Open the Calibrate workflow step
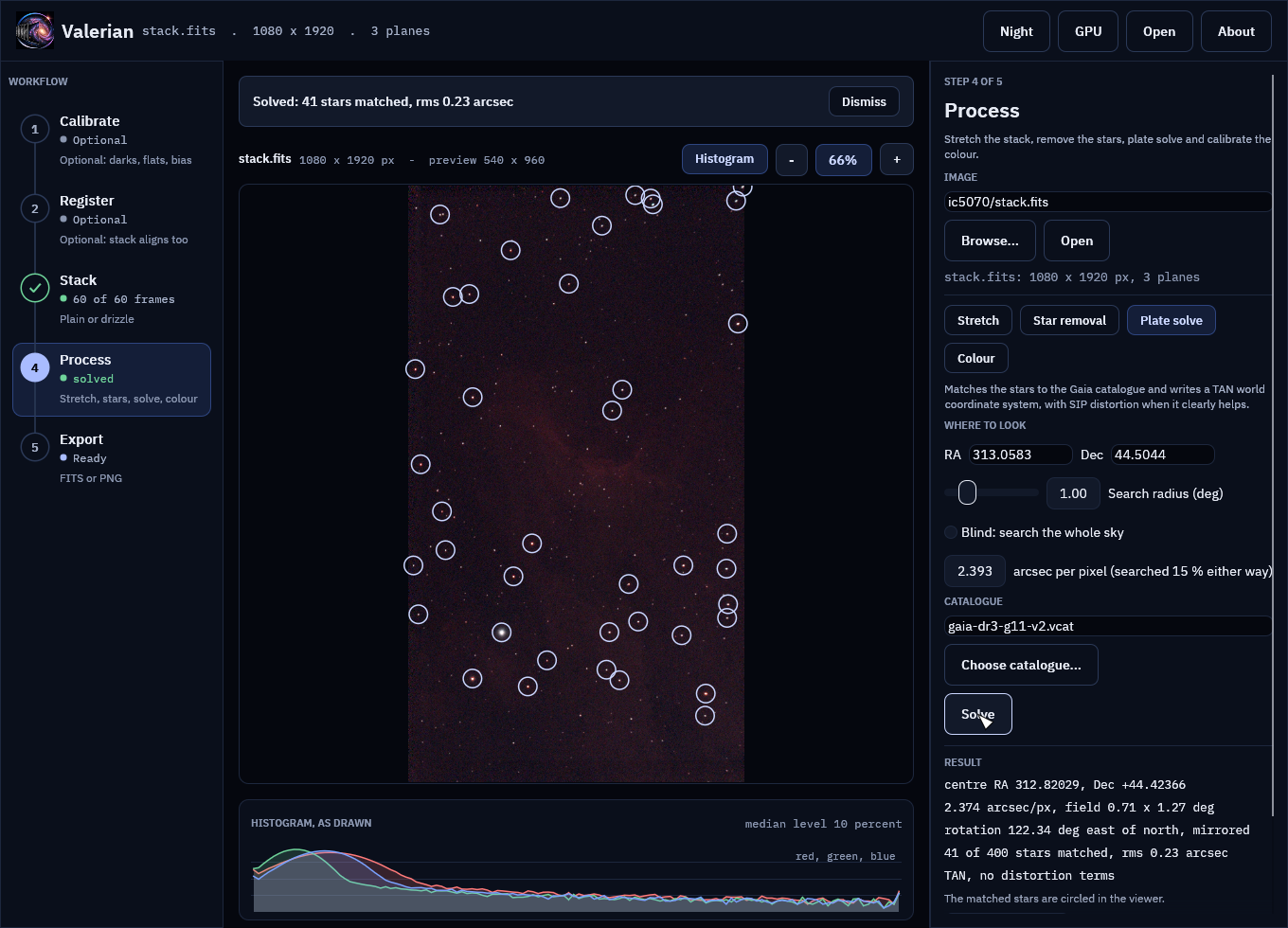Image resolution: width=1288 pixels, height=928 pixels. point(112,140)
